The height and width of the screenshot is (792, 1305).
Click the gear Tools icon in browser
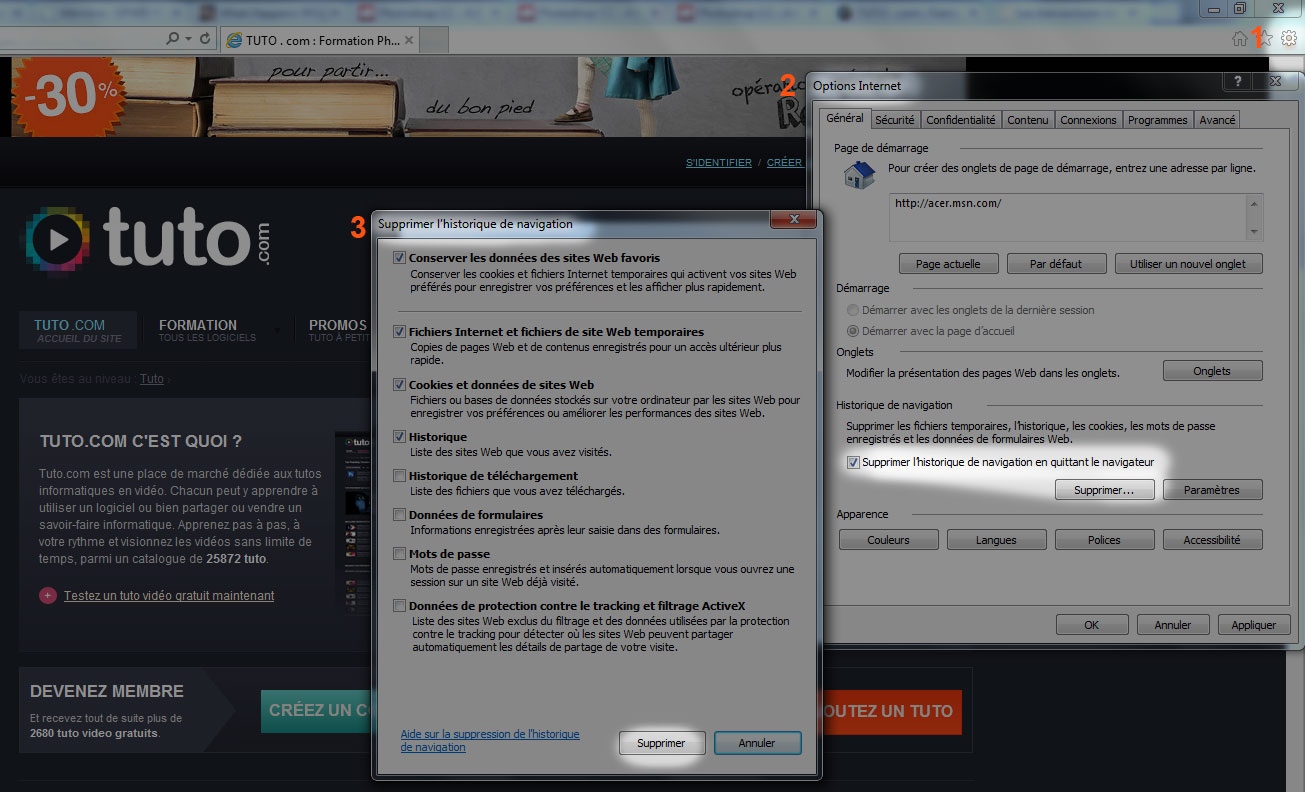[x=1289, y=39]
